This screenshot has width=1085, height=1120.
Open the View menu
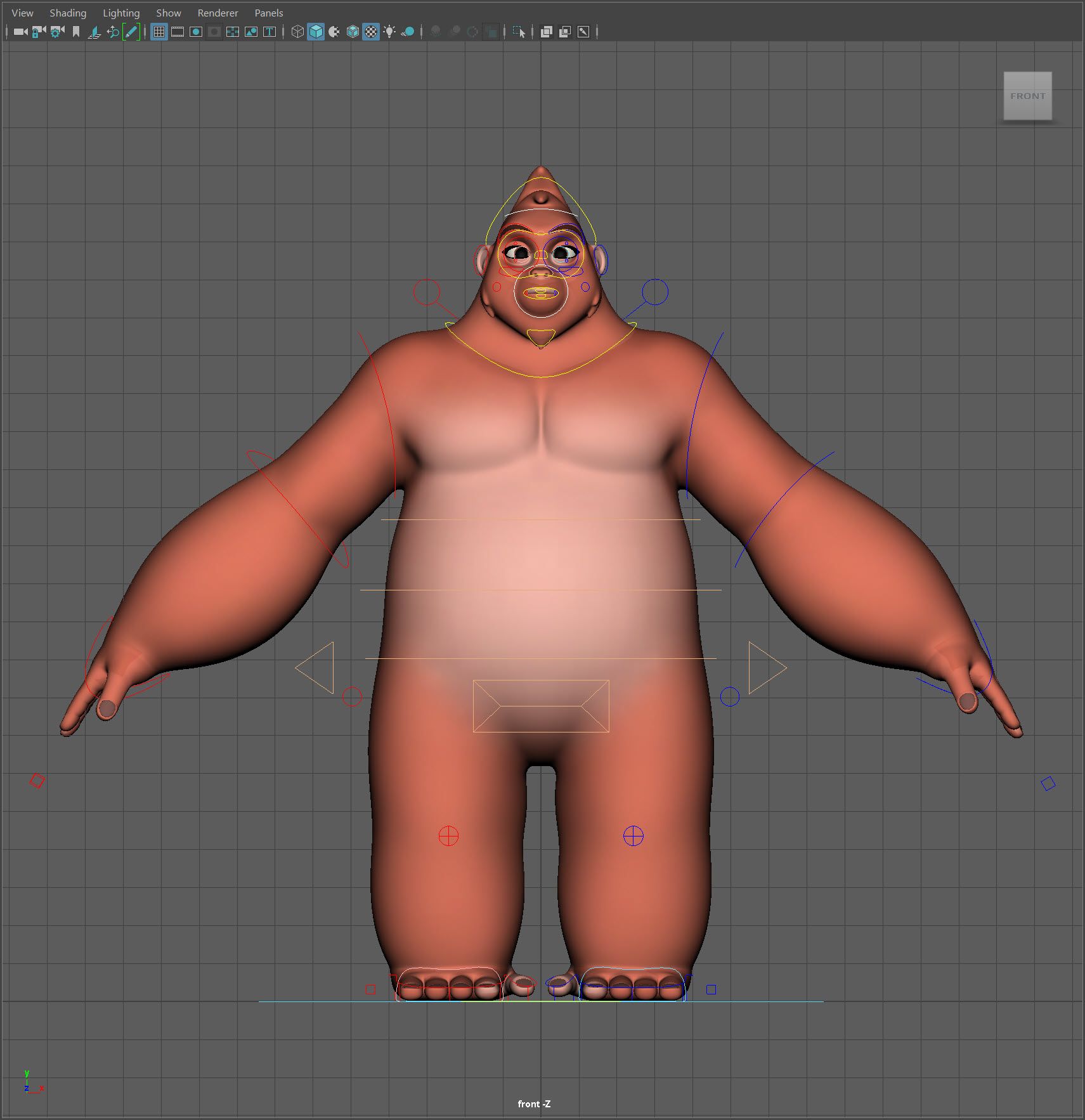click(x=22, y=13)
